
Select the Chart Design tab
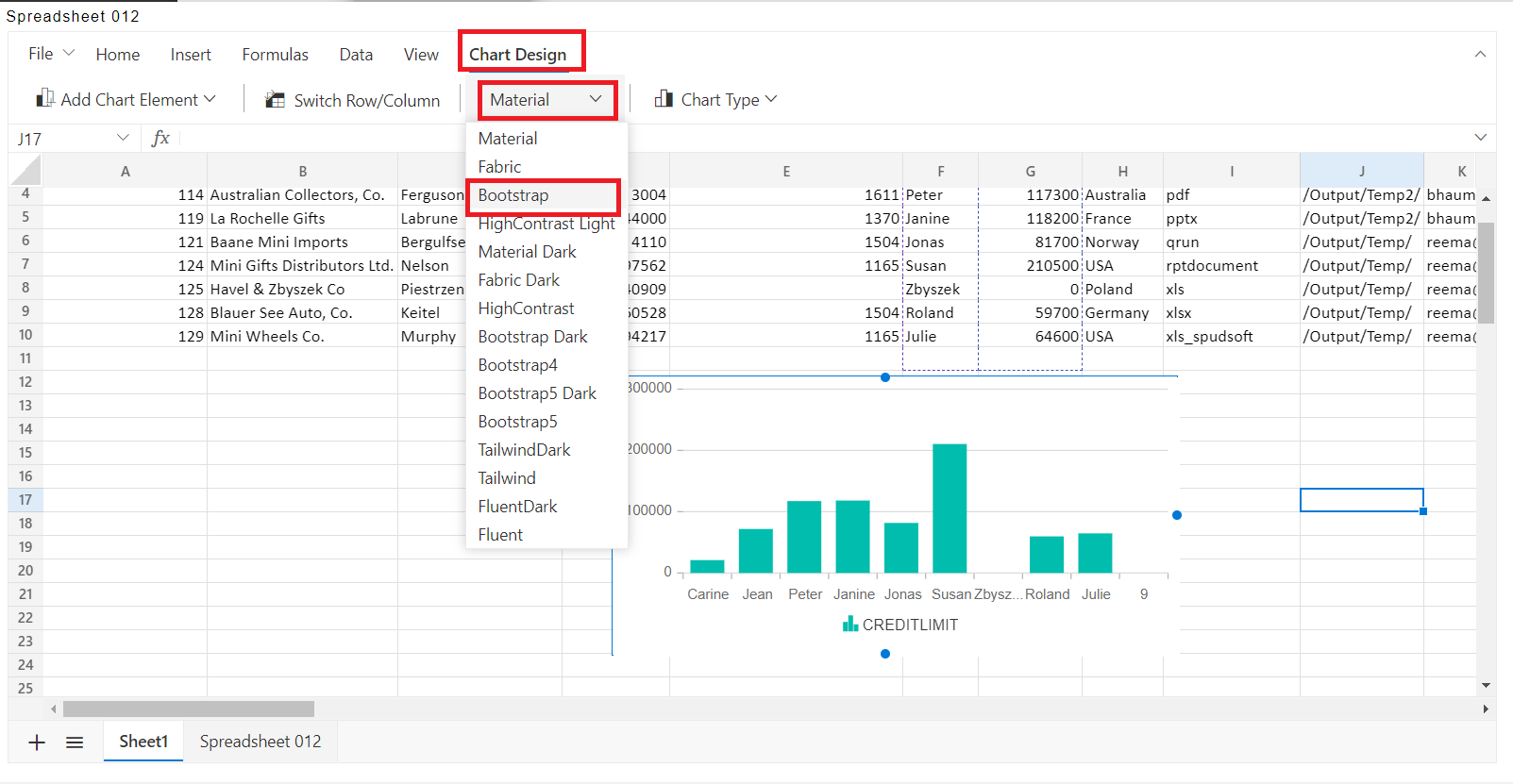(x=518, y=55)
